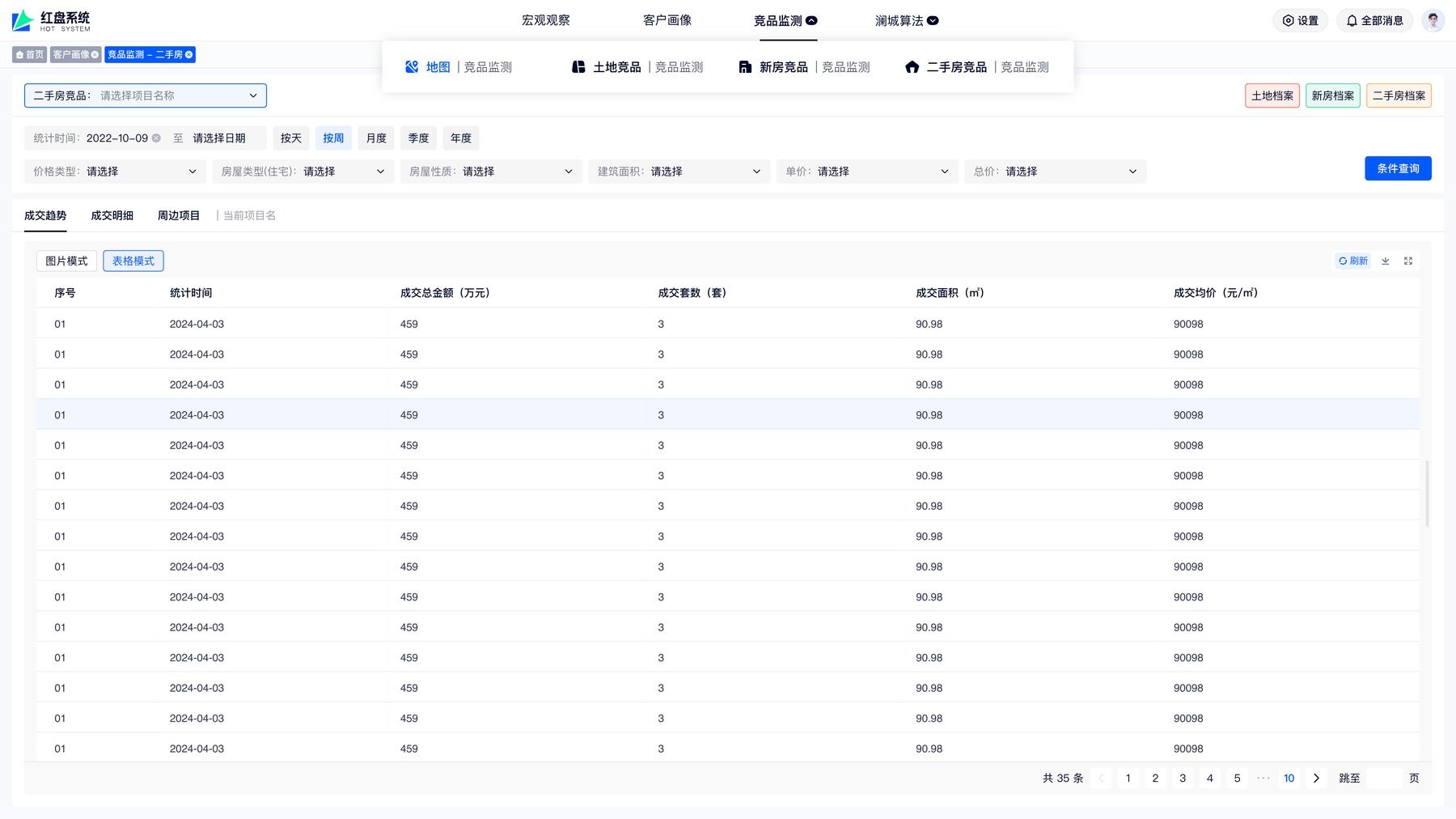The height and width of the screenshot is (819, 1456).
Task: Select 年度 granularity
Action: tap(461, 138)
